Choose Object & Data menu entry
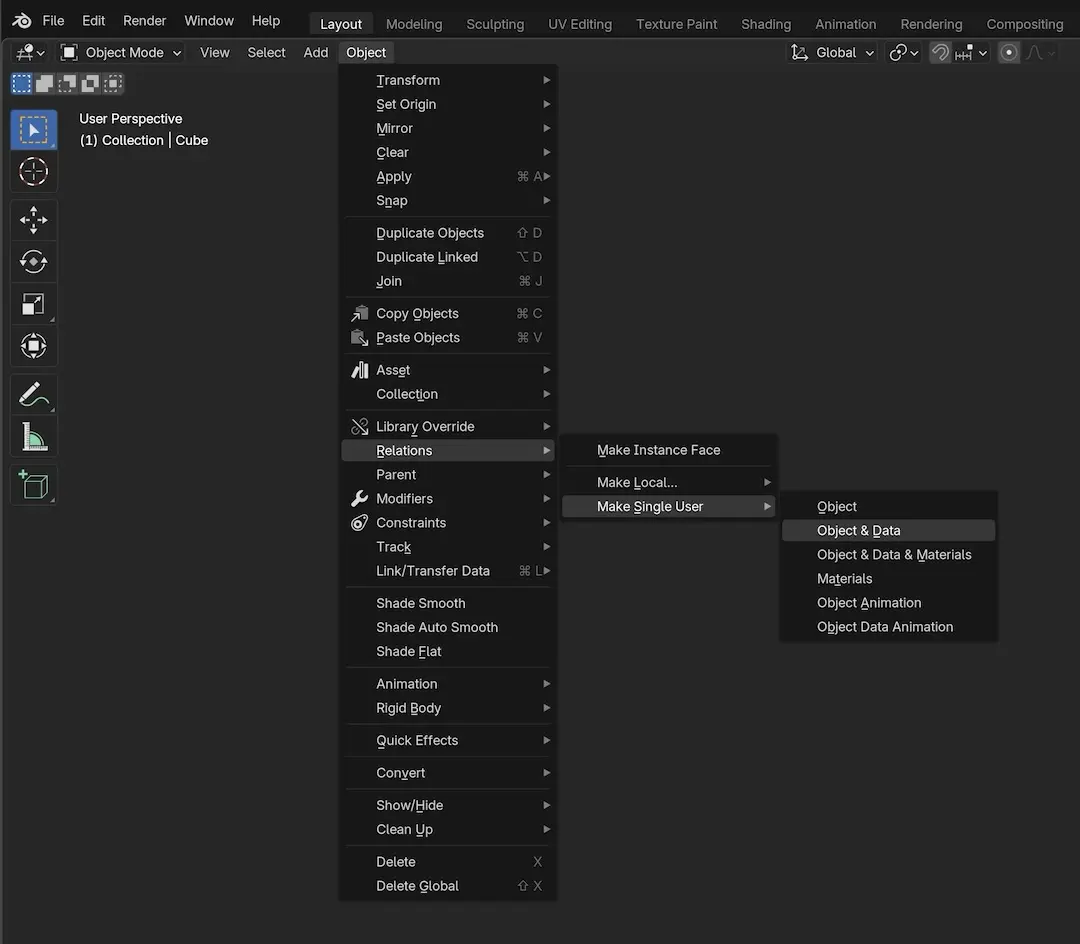Screen dimensions: 1080x944 858,531
